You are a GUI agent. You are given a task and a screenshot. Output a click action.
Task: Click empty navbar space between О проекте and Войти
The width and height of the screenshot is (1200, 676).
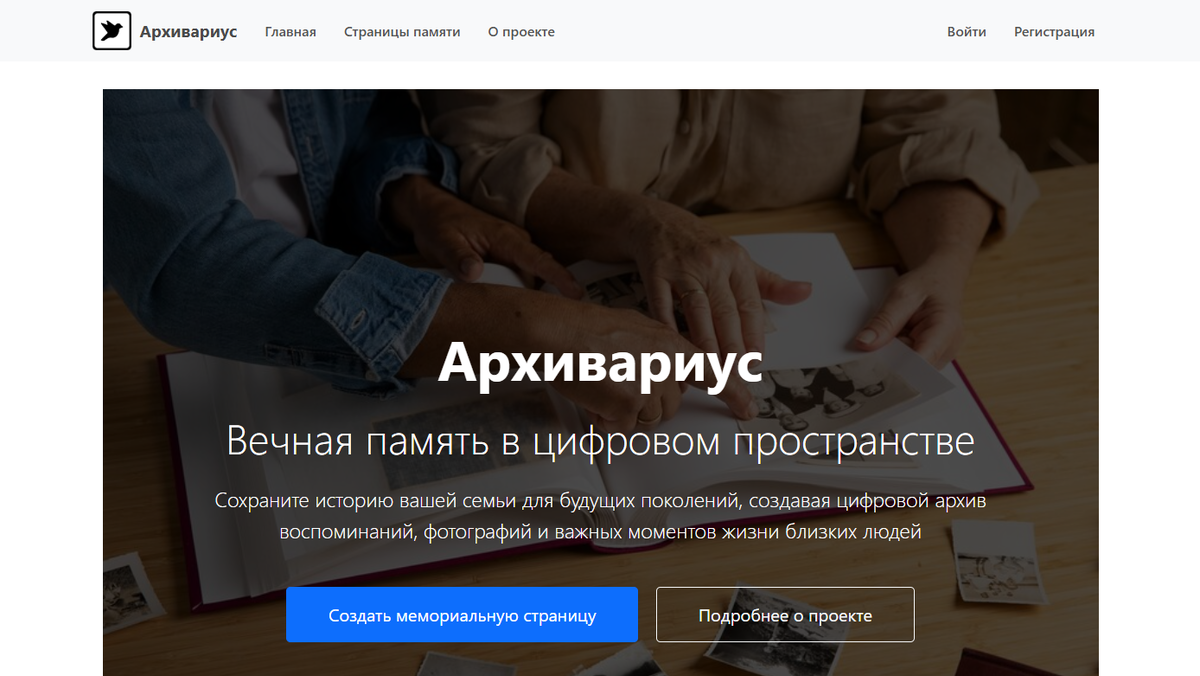click(x=750, y=32)
